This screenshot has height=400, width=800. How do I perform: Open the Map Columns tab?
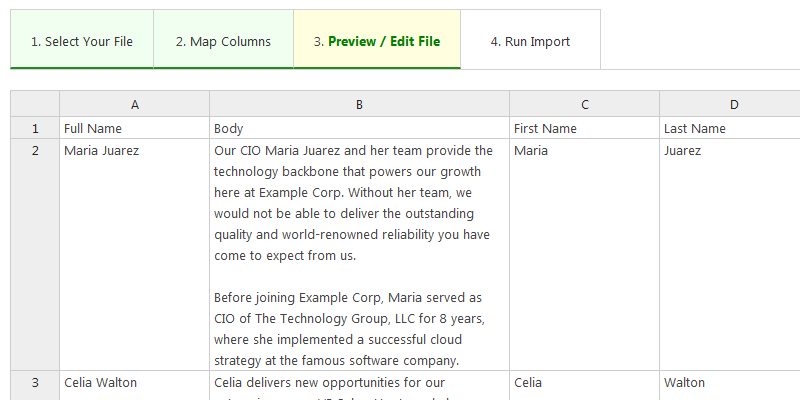pos(223,41)
